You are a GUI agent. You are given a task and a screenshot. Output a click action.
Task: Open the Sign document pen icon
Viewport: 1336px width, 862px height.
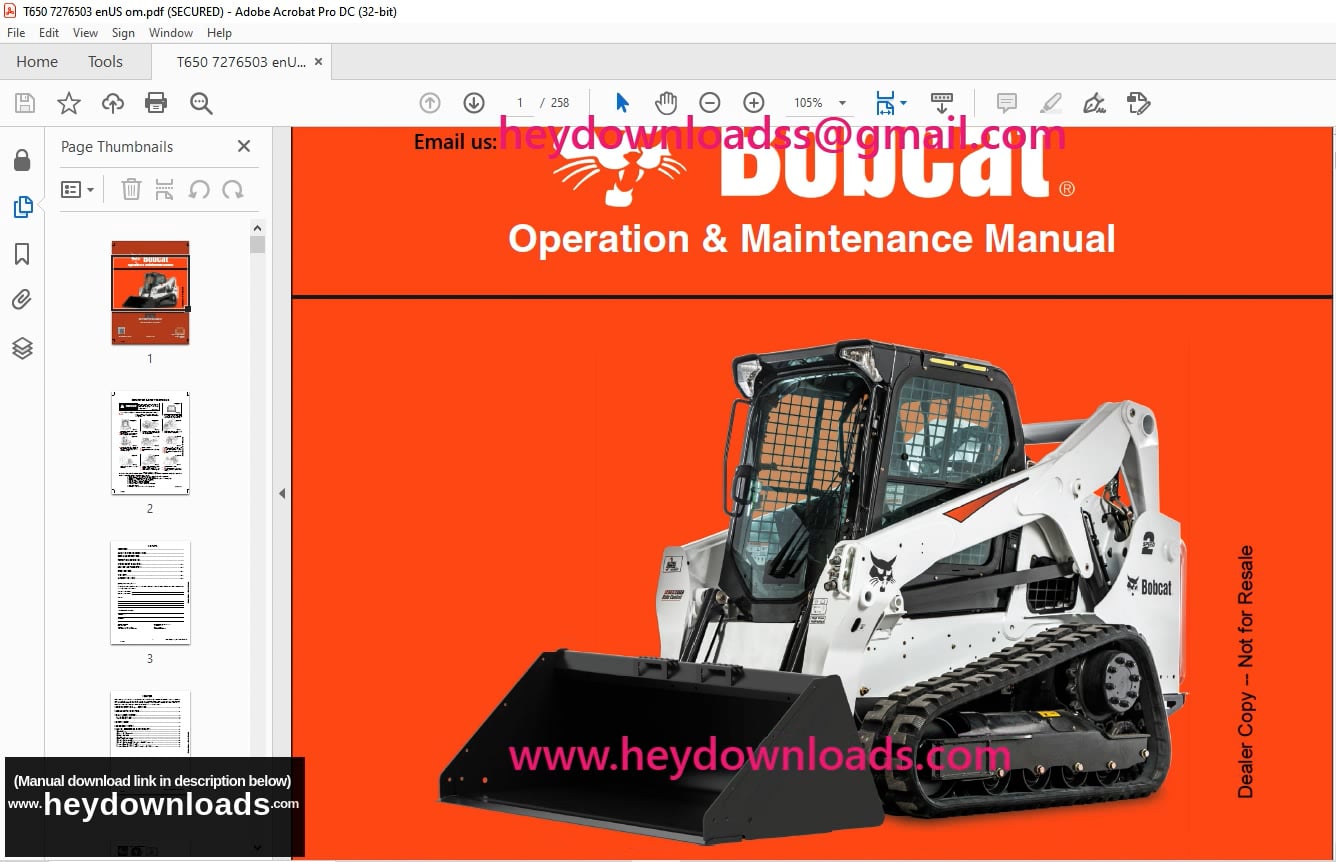tap(1095, 103)
